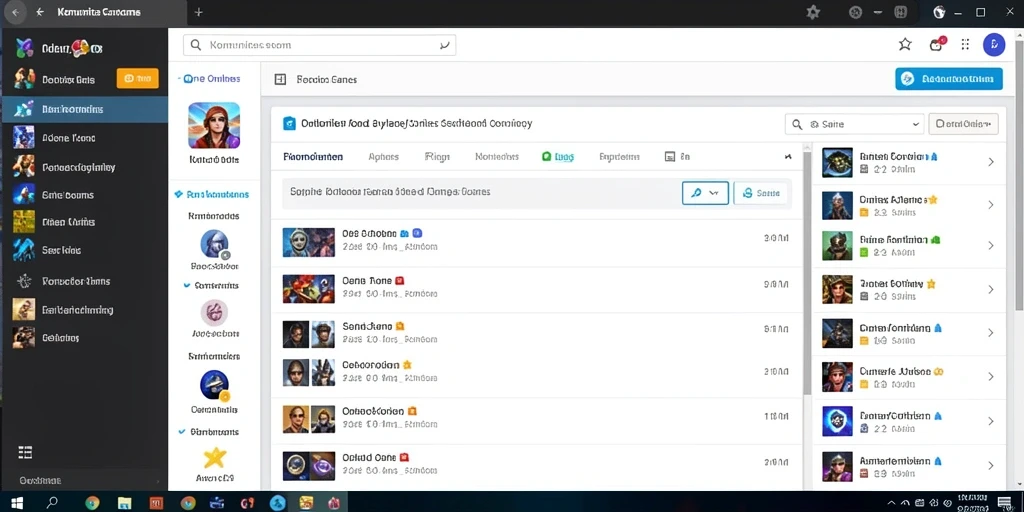This screenshot has width=1024, height=512.
Task: Open the "Gohiaons" sidebar item
Action: pyautogui.click(x=84, y=338)
